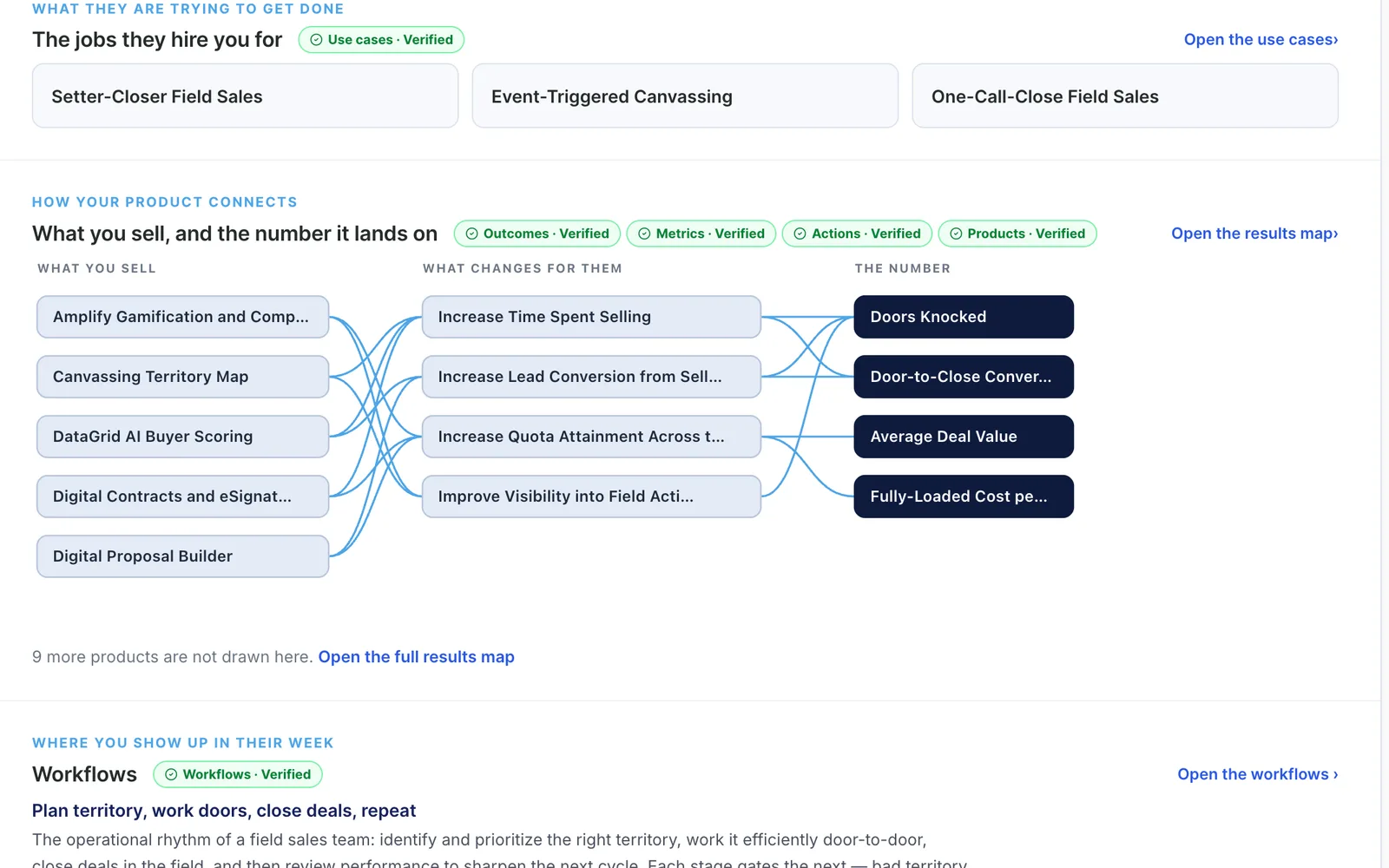
Task: Click the 'WHAT CHANGES FOR THEM' column header
Action: pyautogui.click(x=523, y=268)
